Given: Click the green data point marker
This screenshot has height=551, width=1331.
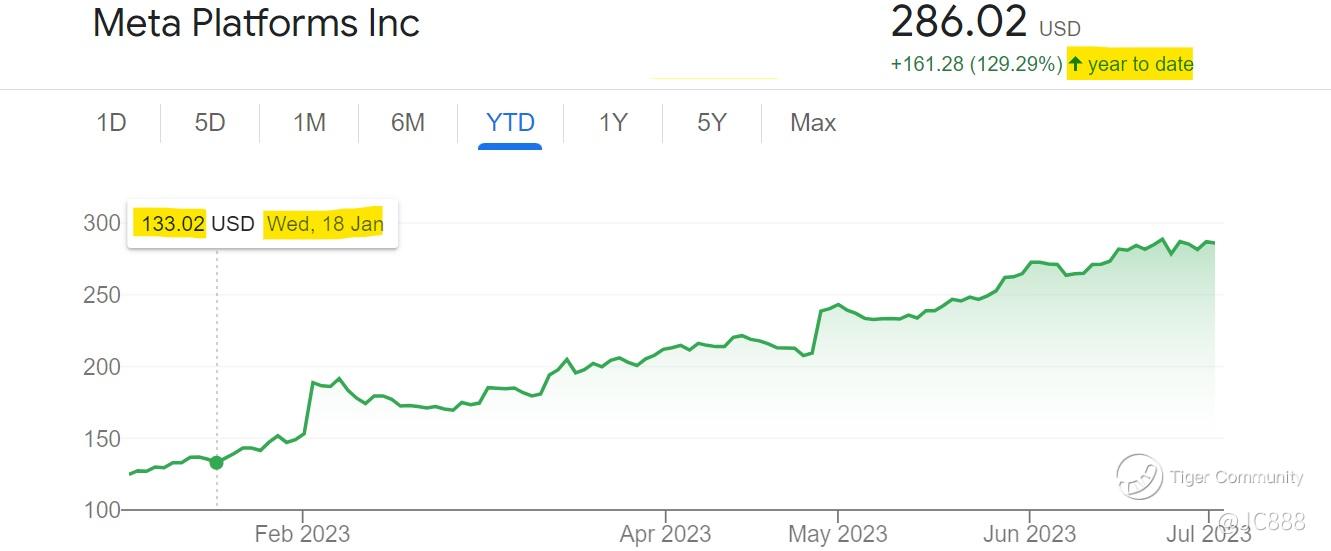Looking at the screenshot, I should click(216, 462).
